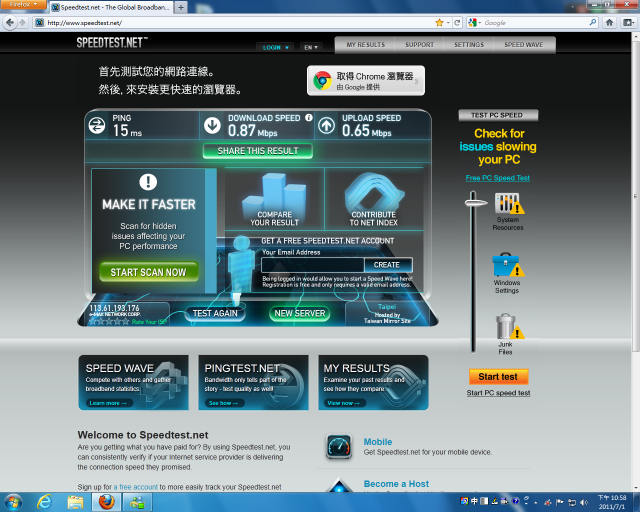Click the Home icon in Firefox toolbar

click(609, 22)
